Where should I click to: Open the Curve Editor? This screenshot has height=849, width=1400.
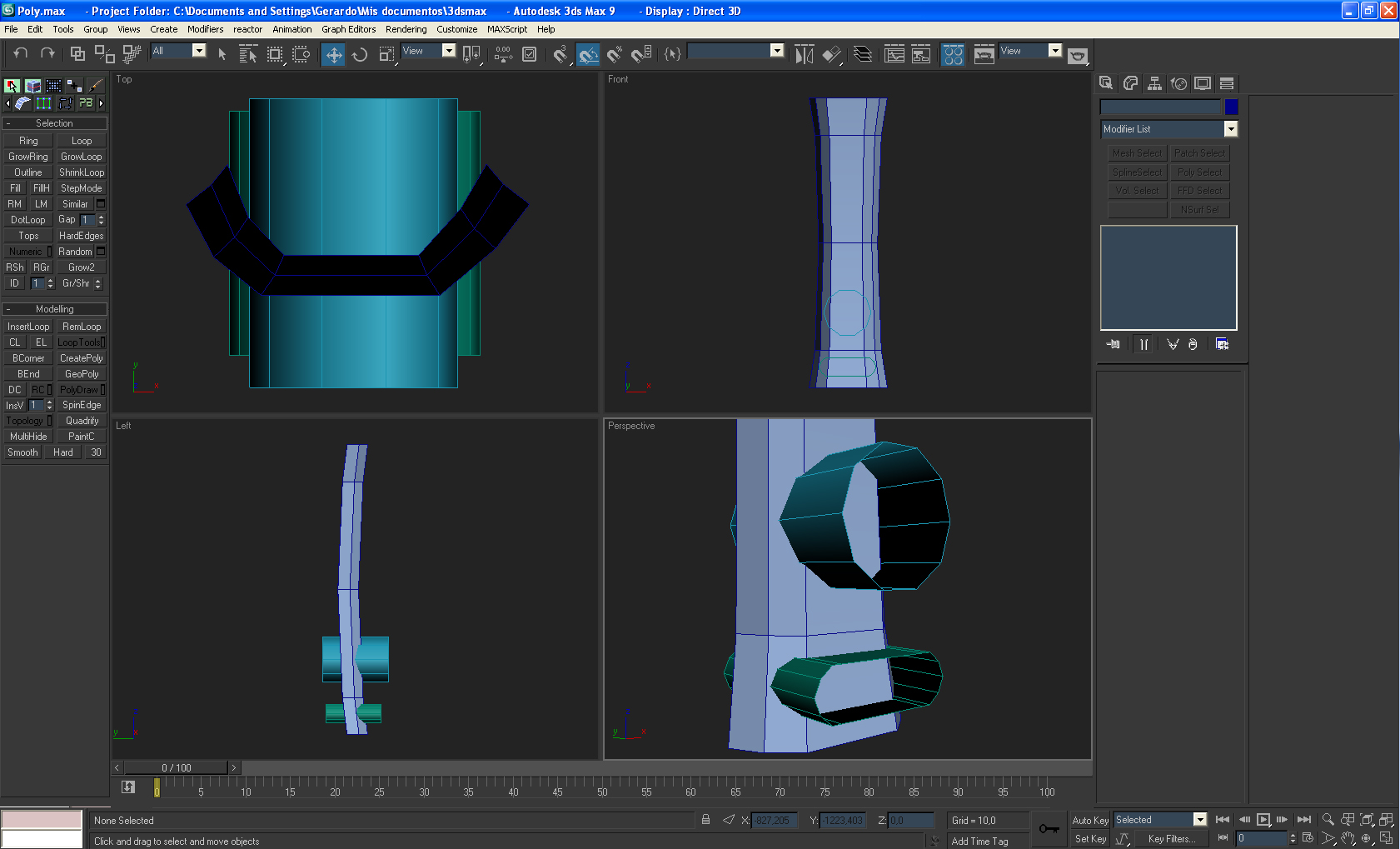click(x=894, y=55)
